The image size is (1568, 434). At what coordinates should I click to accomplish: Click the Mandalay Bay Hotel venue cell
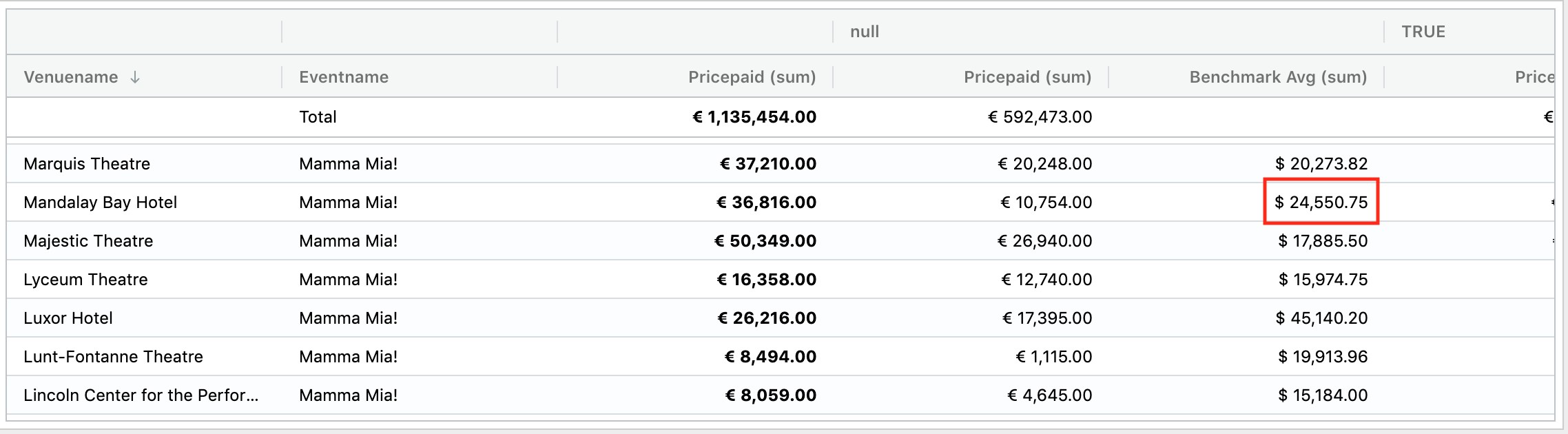pos(101,203)
